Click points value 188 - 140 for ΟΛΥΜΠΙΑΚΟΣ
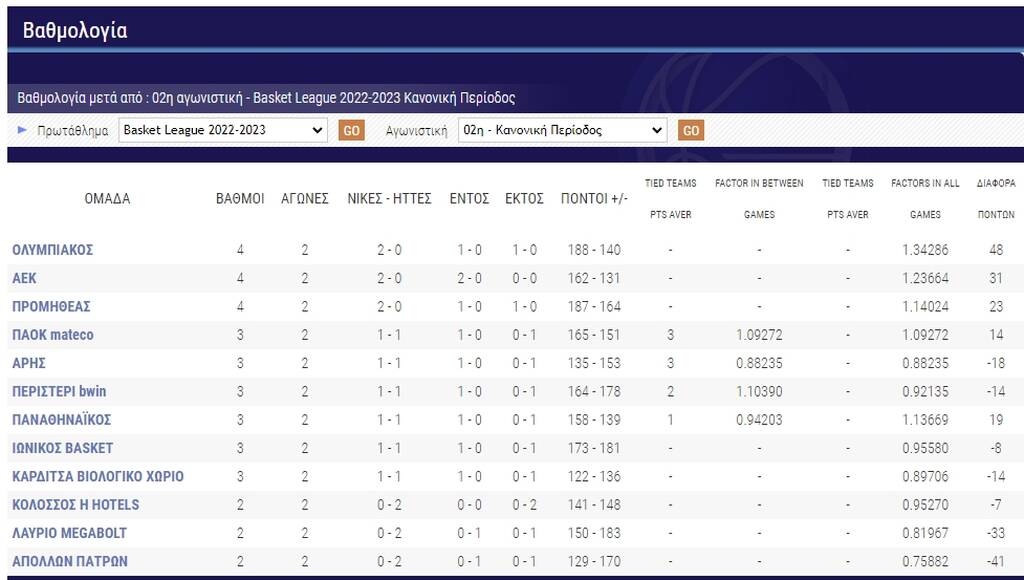 [594, 250]
